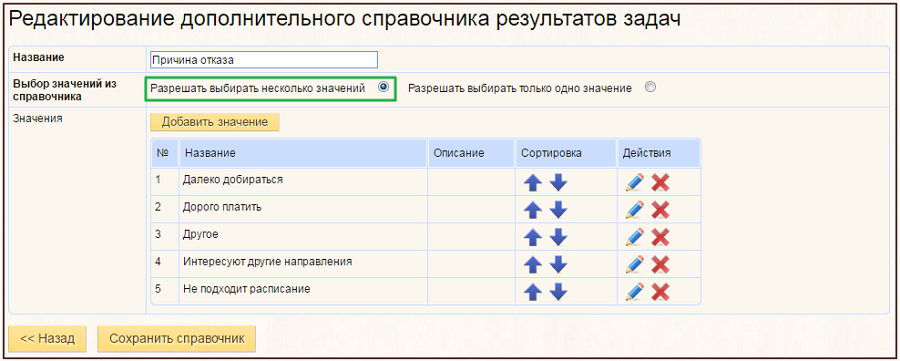
Task: Click 'Сохранить справочник' button
Action: click(177, 339)
